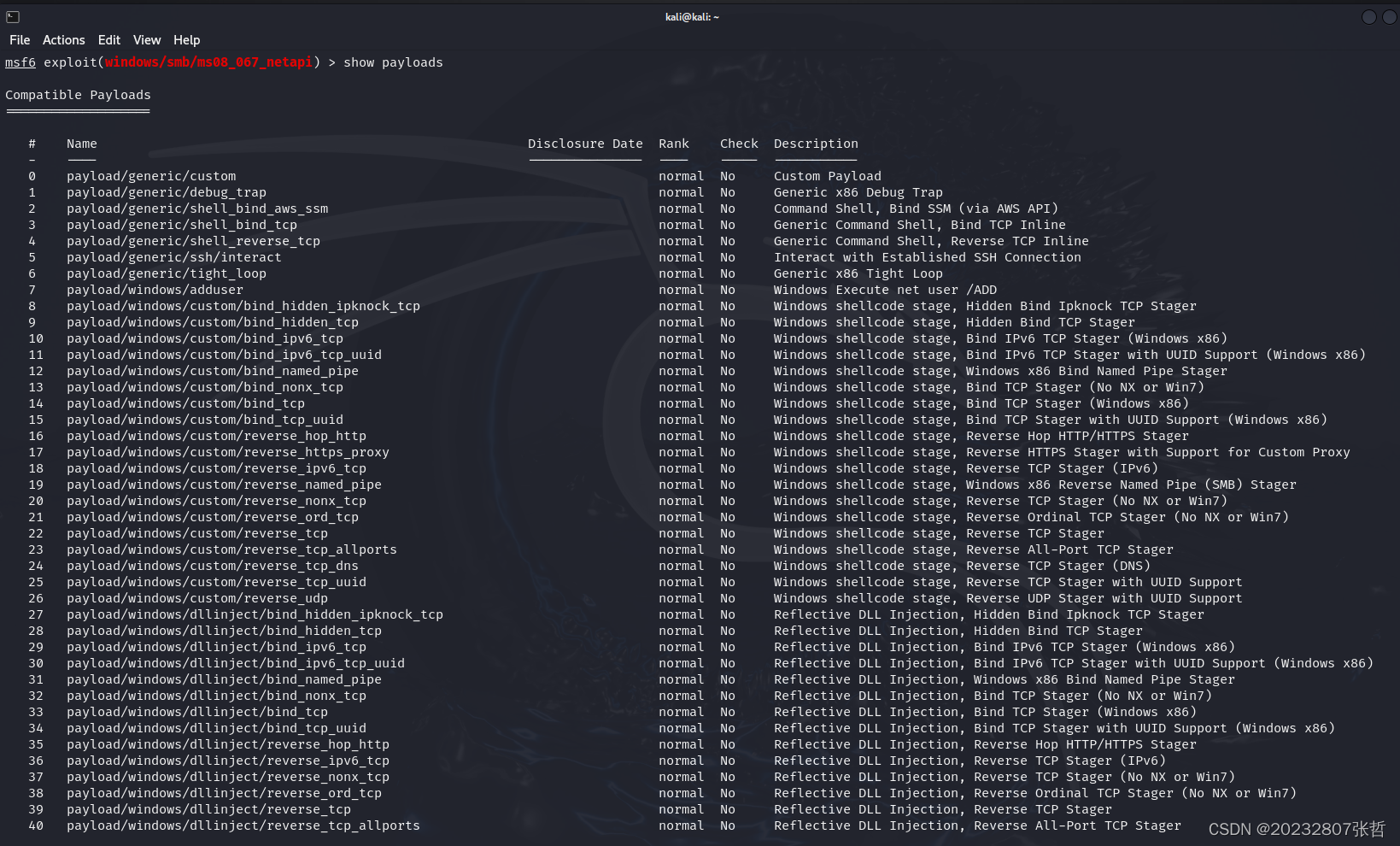Open the File menu

click(x=20, y=40)
